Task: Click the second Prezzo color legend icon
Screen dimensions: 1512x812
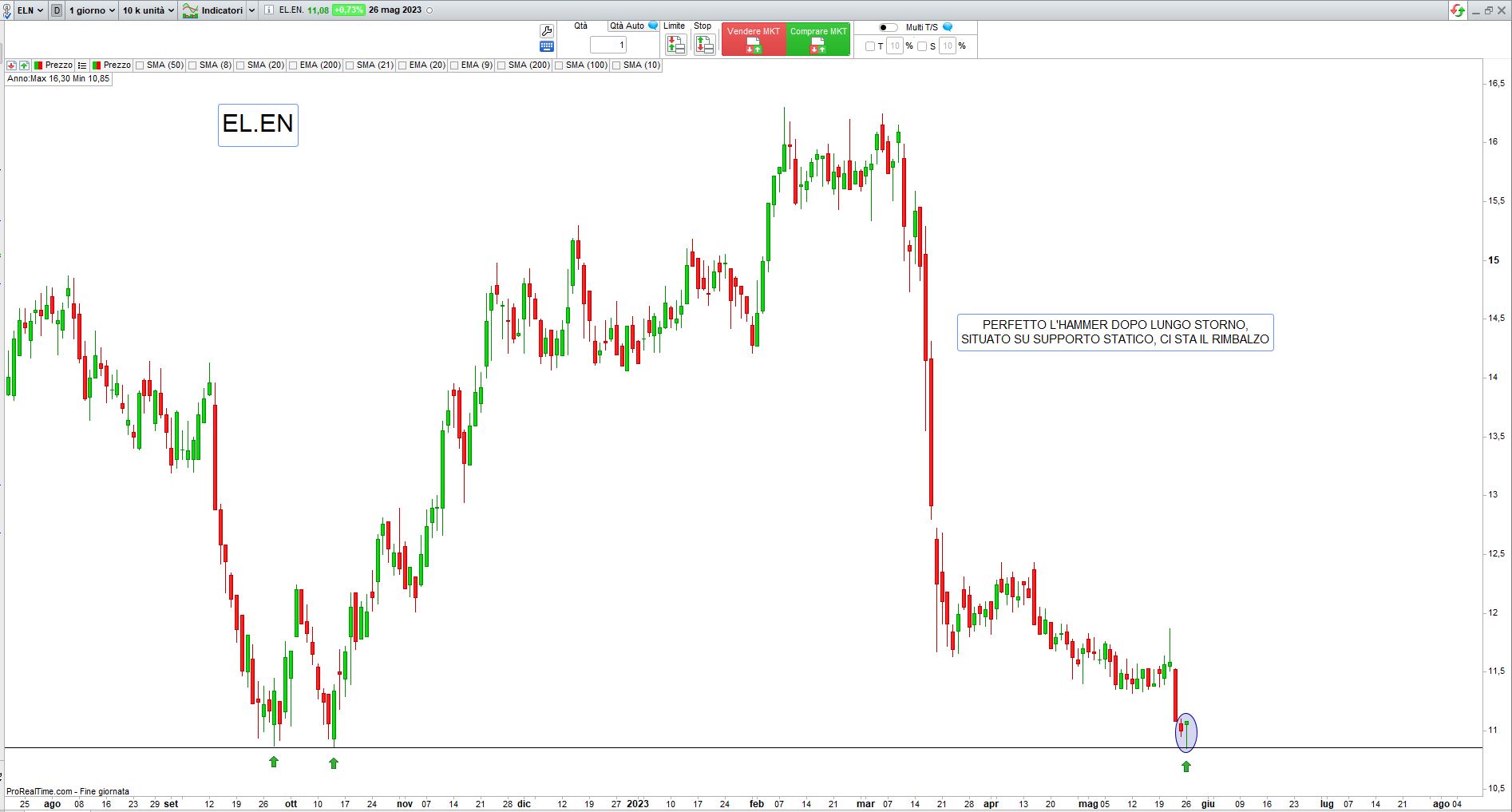Action: [97, 65]
